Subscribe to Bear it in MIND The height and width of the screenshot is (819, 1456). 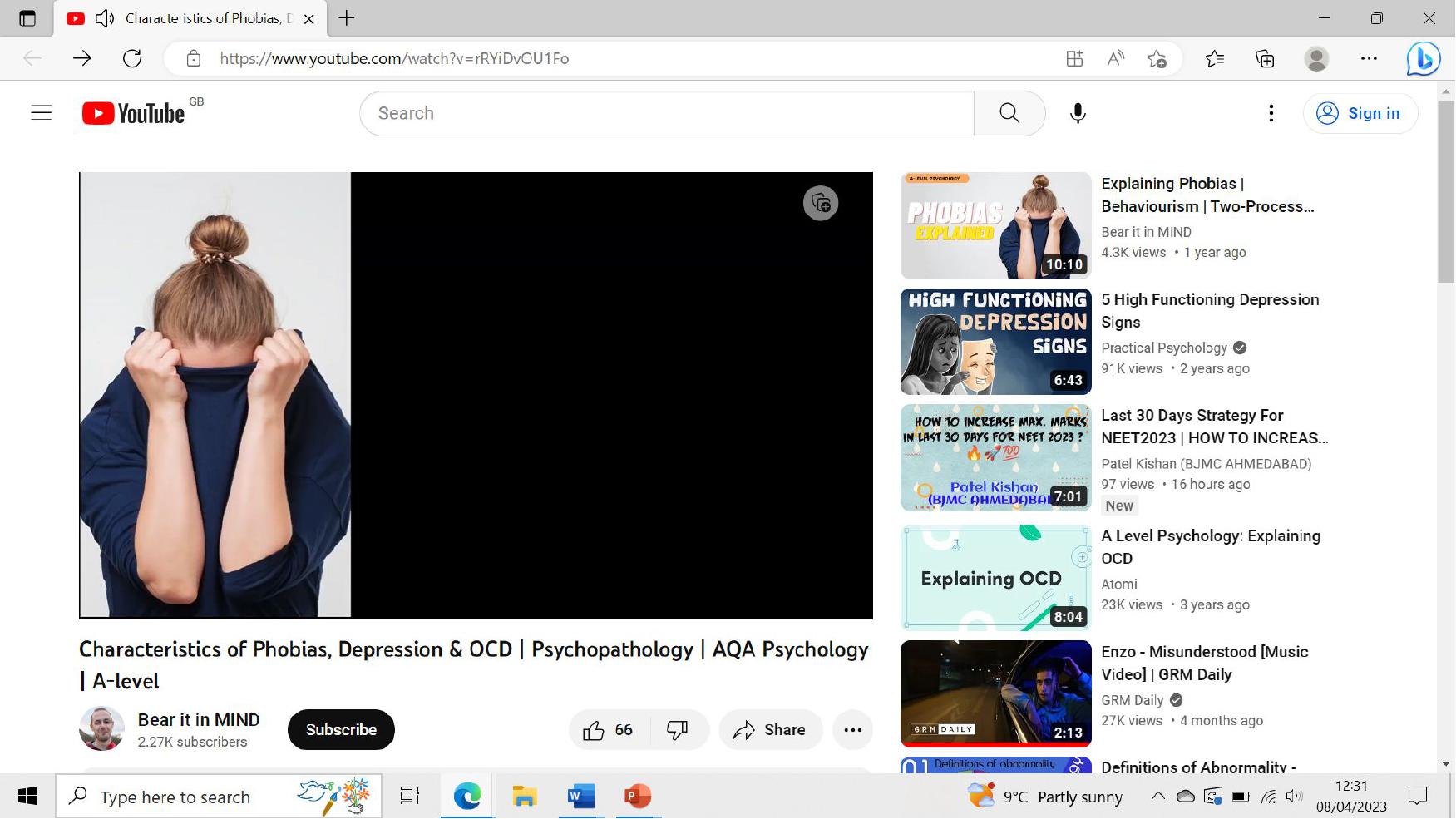tap(341, 730)
